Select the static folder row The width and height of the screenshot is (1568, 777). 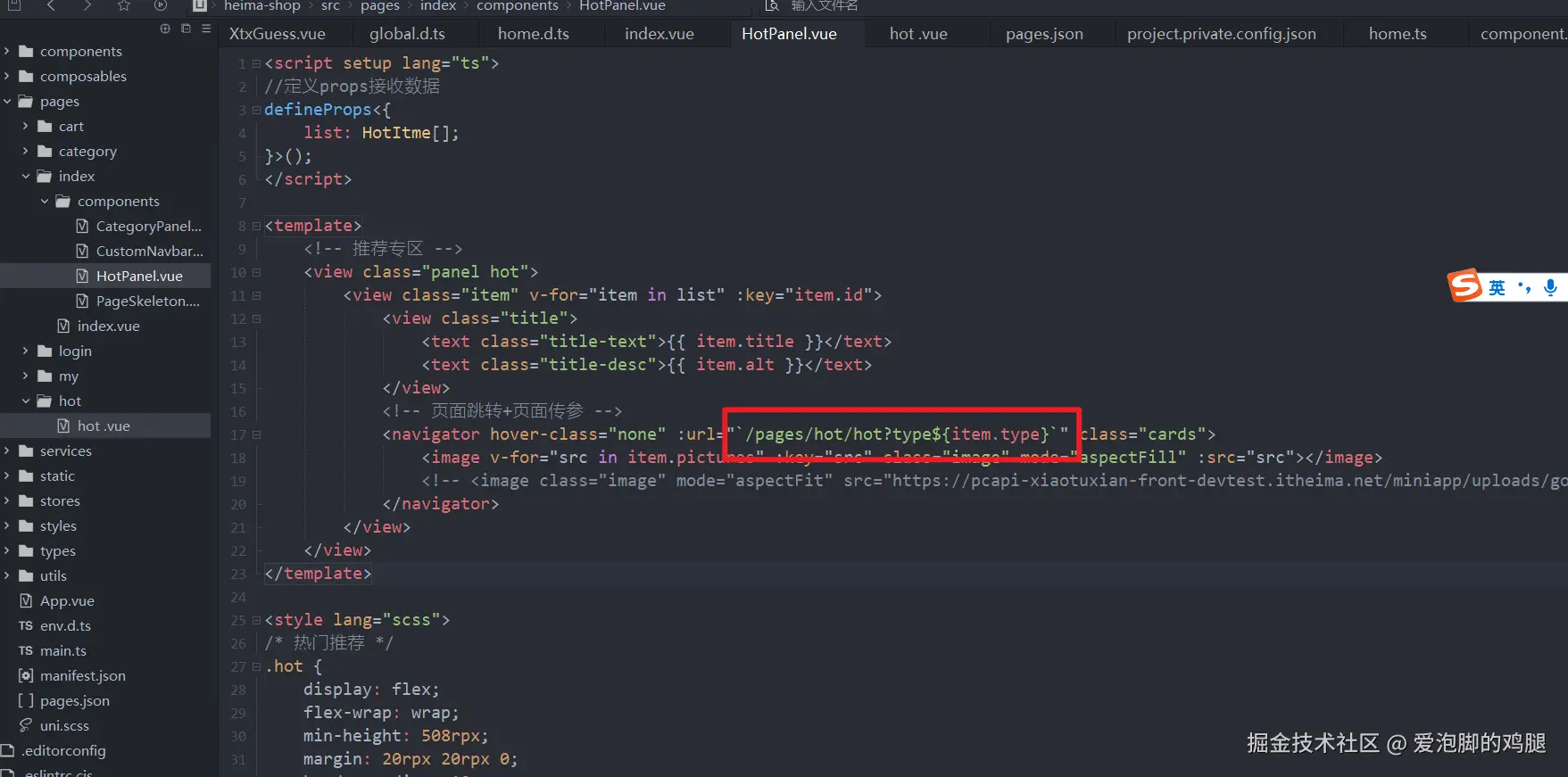tap(105, 475)
